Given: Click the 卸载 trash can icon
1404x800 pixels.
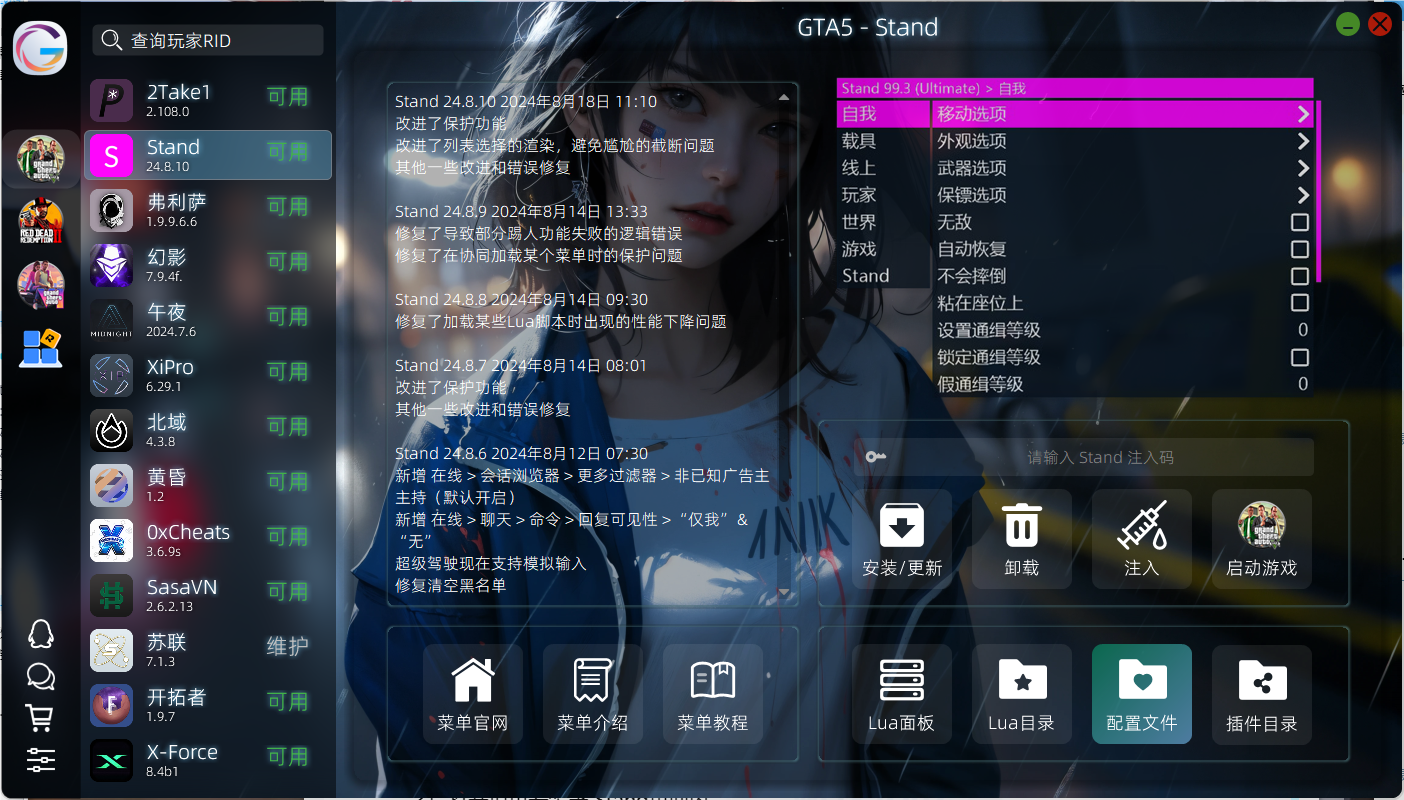Looking at the screenshot, I should coord(1021,527).
